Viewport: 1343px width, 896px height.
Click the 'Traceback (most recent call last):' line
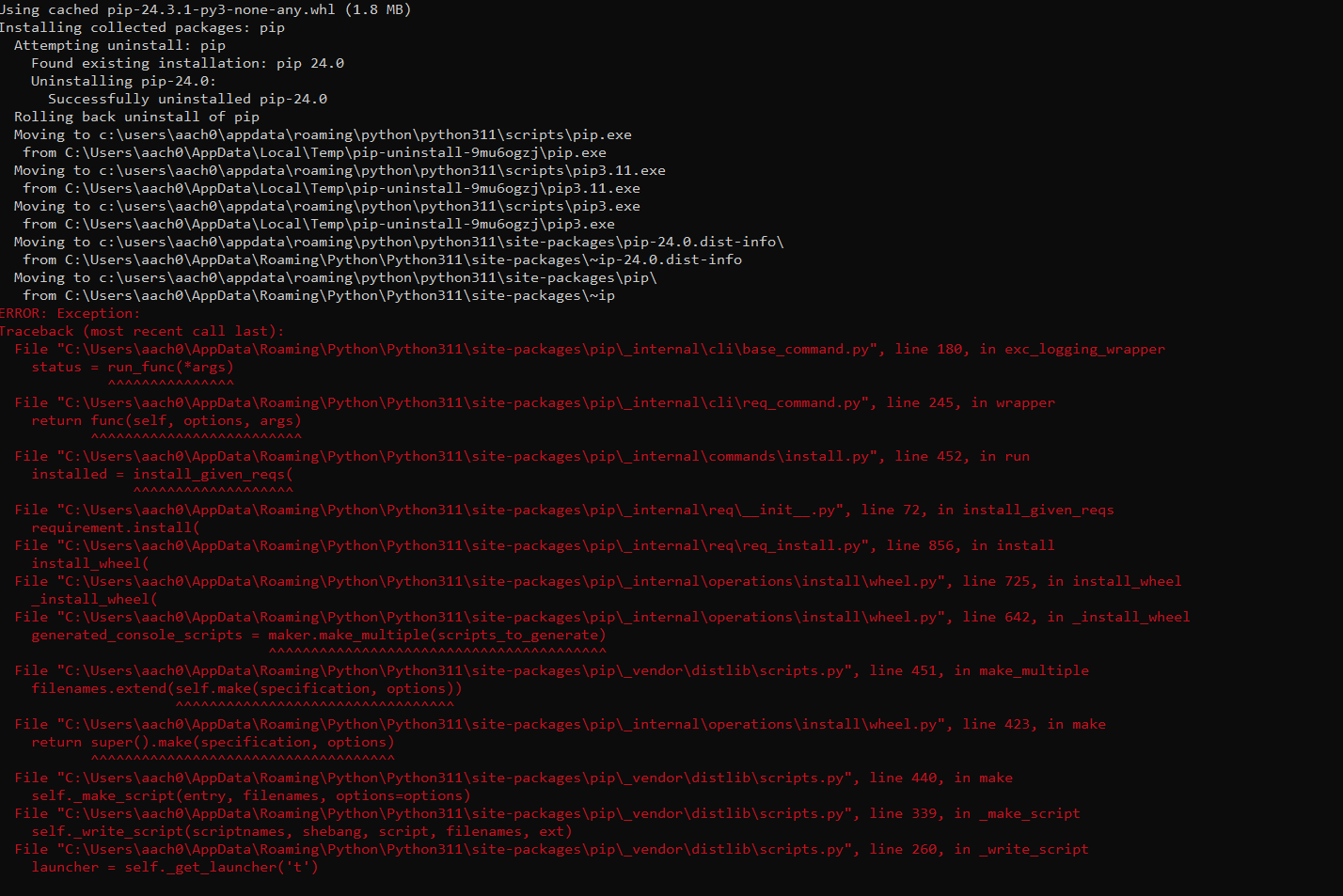(142, 331)
